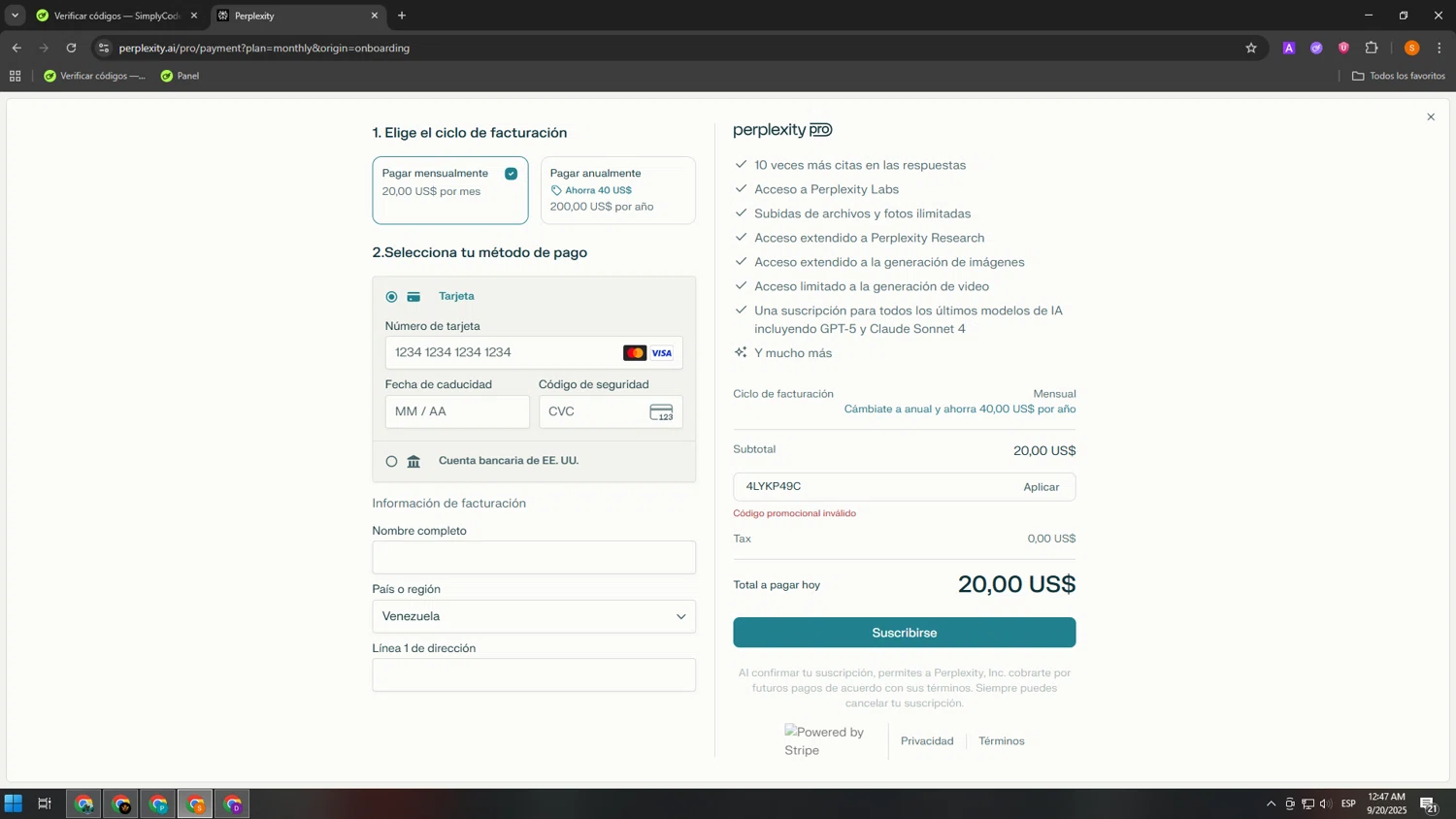Click the bank building icon
The image size is (1456, 819).
[x=414, y=461]
